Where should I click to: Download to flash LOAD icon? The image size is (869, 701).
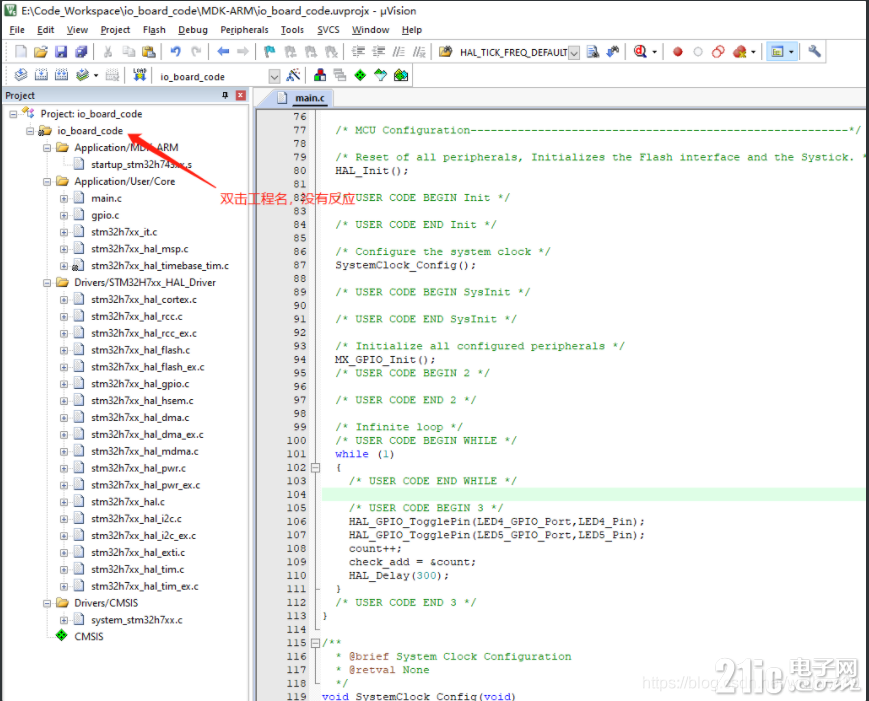coord(140,75)
